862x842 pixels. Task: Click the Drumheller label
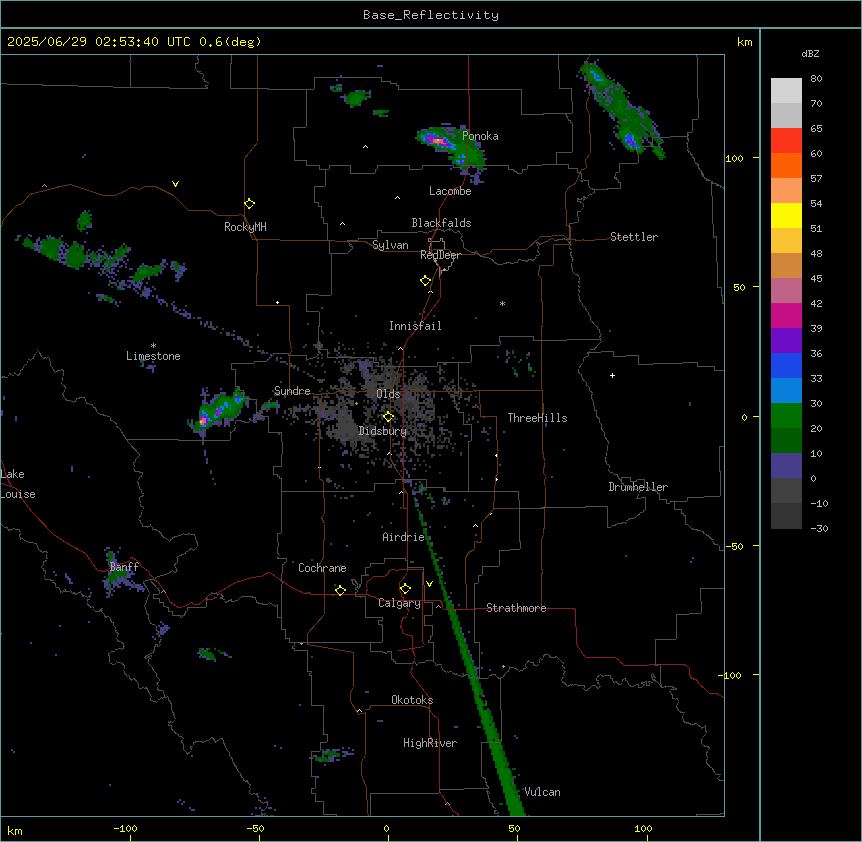(638, 487)
